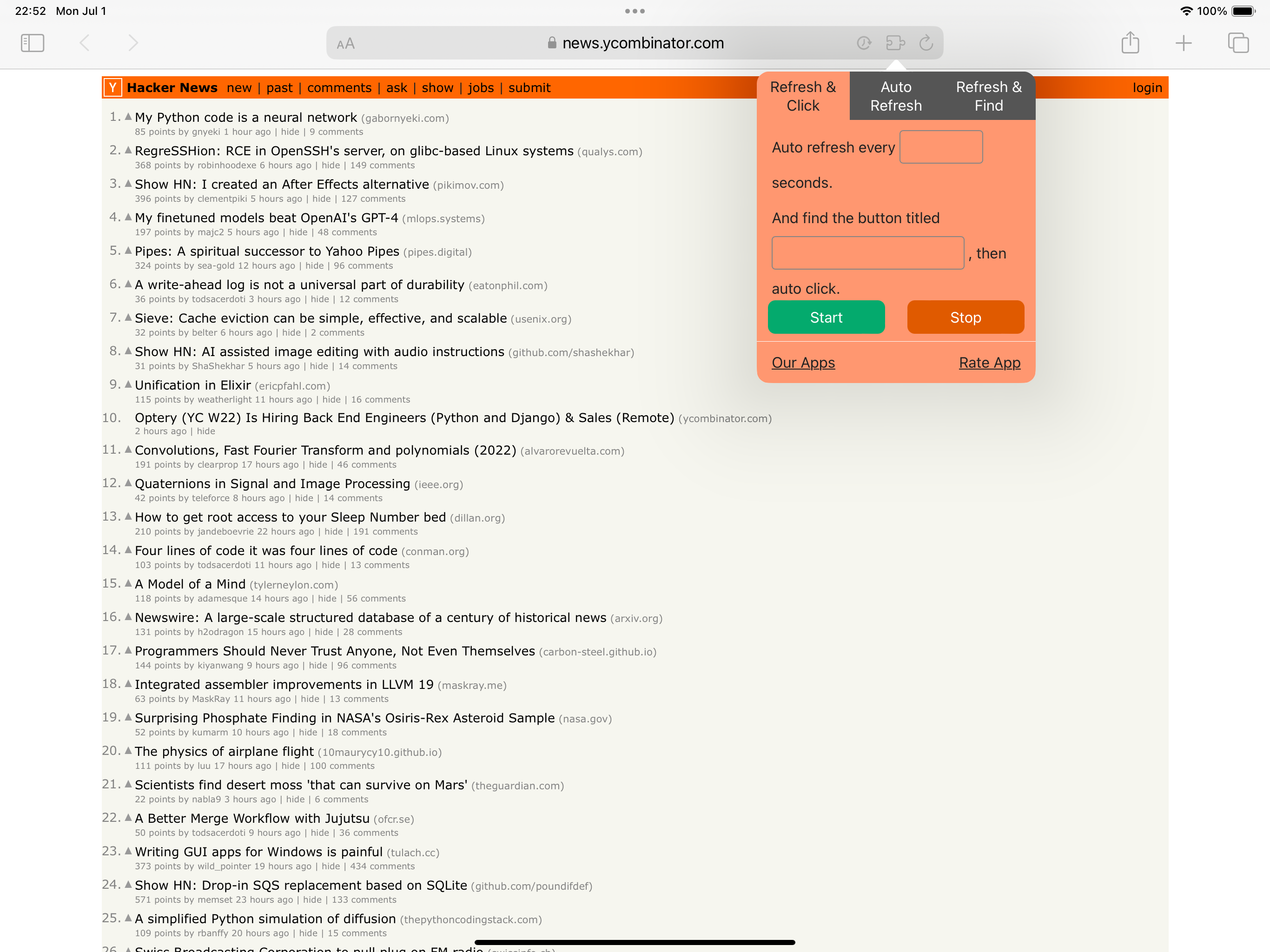The height and width of the screenshot is (952, 1270).
Task: Upvote 'My finetuned models beat OpenAI's GPT-4'
Action: [128, 217]
